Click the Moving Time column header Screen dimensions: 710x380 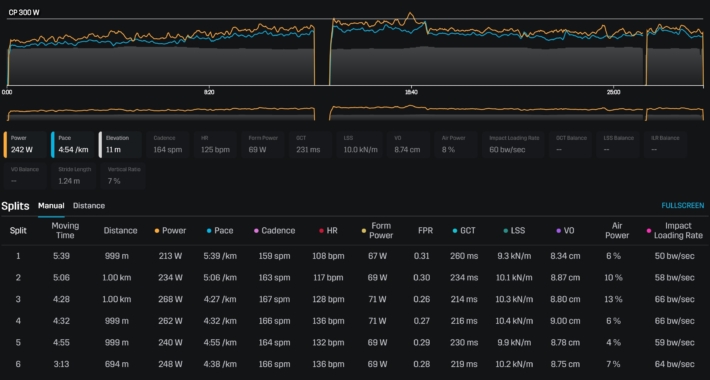(65, 231)
